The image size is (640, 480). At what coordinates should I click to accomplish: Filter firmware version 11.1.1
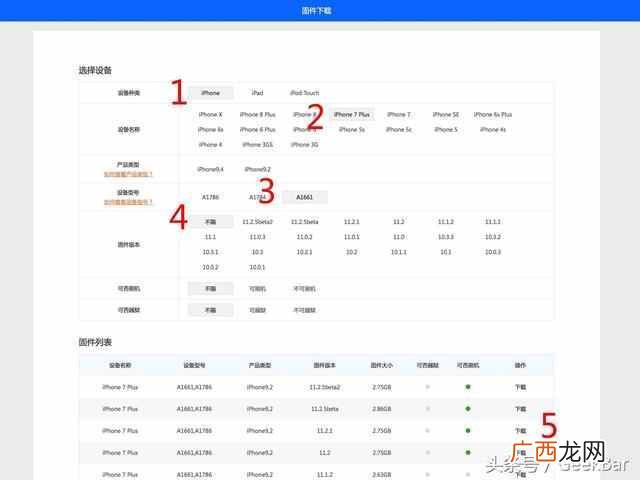point(493,222)
